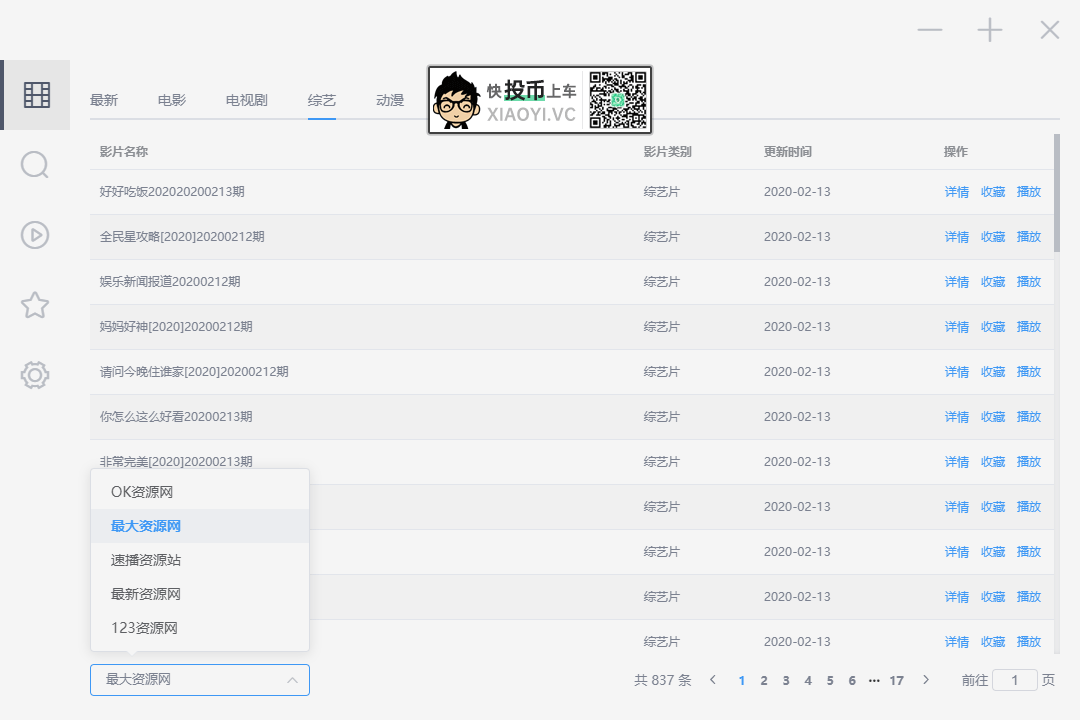The image size is (1080, 720).
Task: Switch to the 电视剧 tab
Action: (247, 101)
